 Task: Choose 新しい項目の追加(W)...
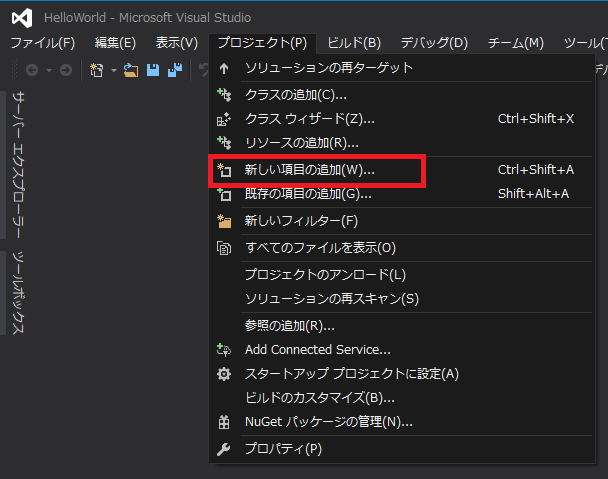click(x=402, y=170)
